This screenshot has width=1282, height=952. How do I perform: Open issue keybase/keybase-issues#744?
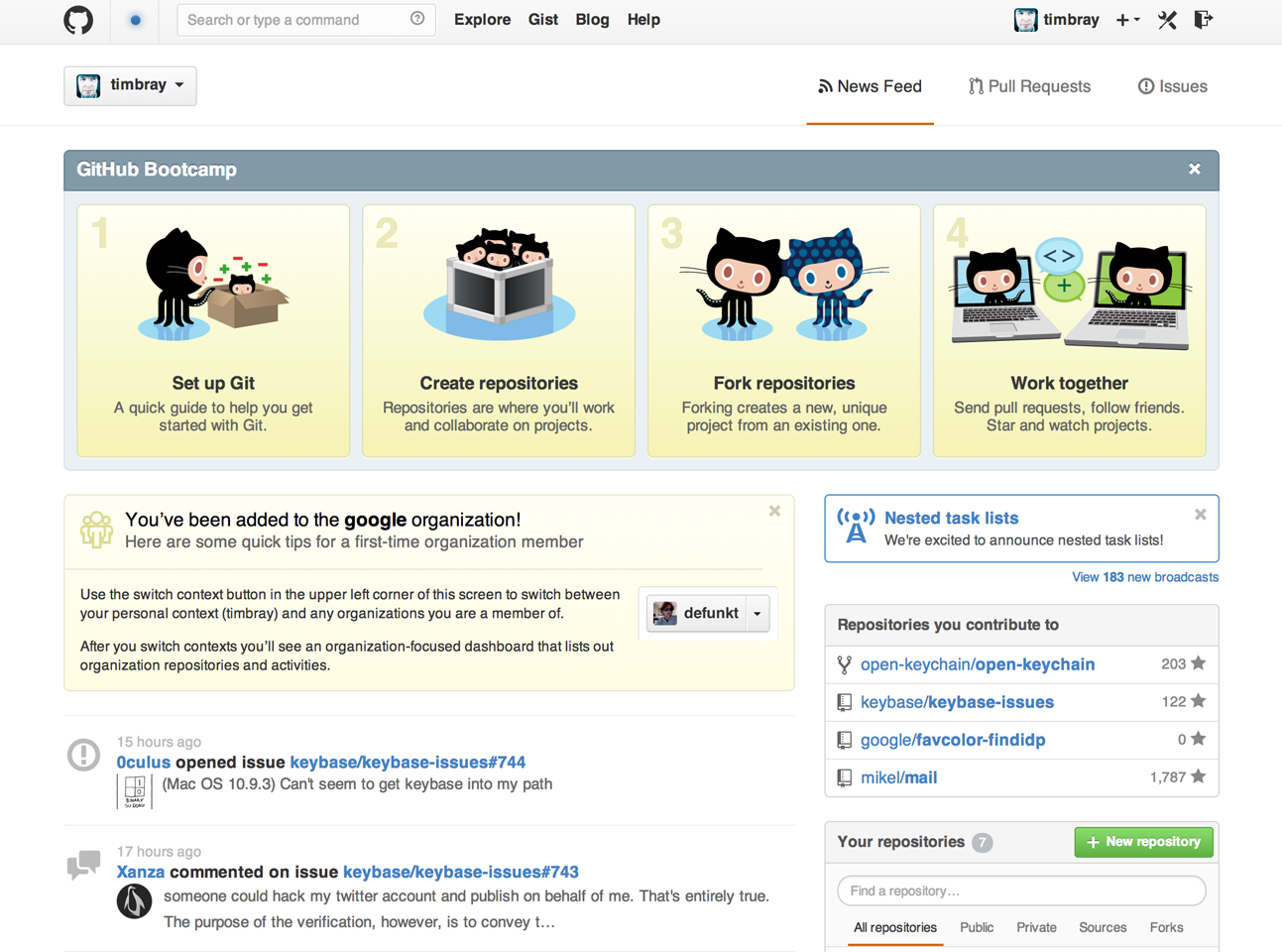pos(408,763)
